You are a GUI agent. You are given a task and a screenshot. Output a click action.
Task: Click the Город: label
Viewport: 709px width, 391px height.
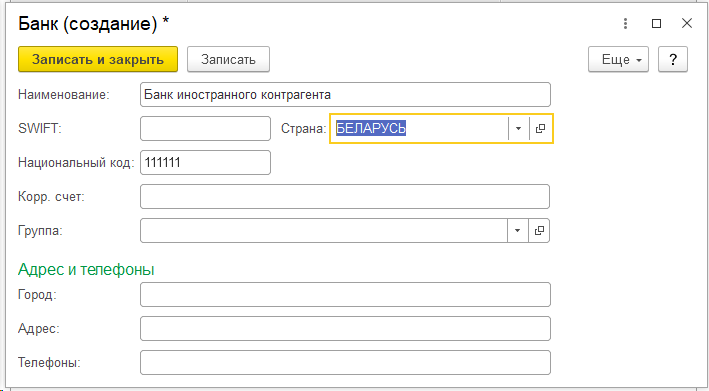click(x=37, y=295)
